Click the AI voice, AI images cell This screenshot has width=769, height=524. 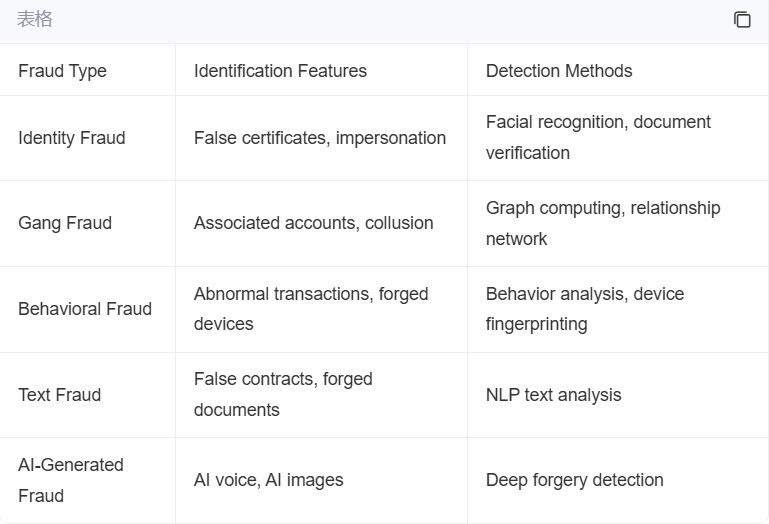321,480
